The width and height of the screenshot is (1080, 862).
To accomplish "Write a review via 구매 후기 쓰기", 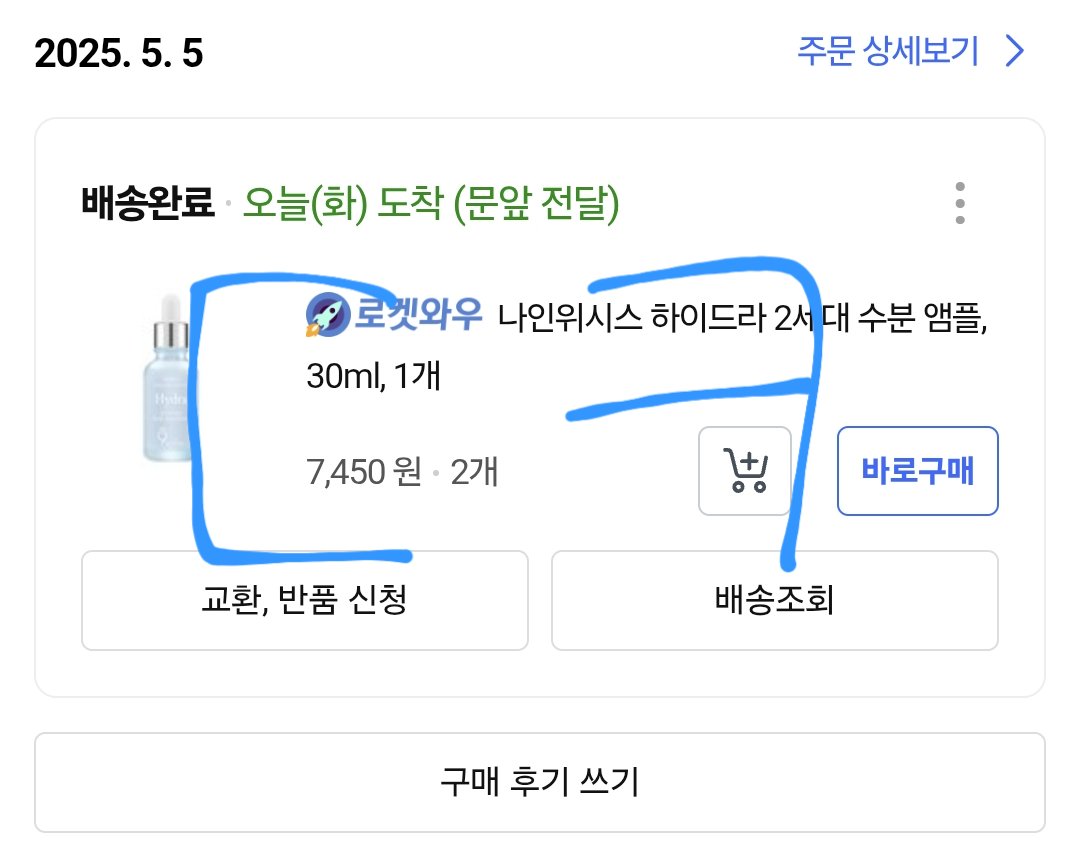I will point(539,782).
